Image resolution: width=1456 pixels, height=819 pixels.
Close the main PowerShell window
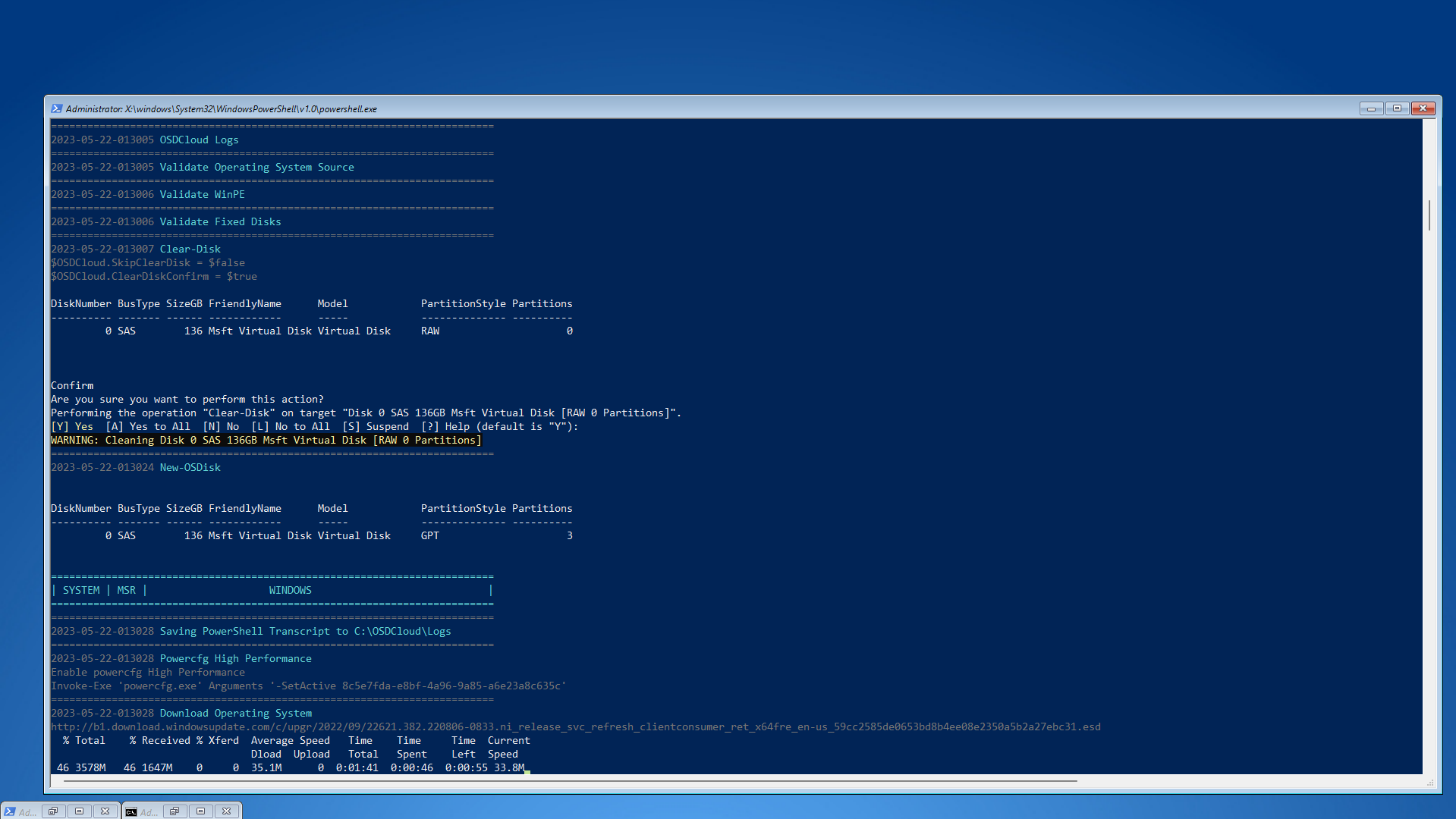(1423, 108)
